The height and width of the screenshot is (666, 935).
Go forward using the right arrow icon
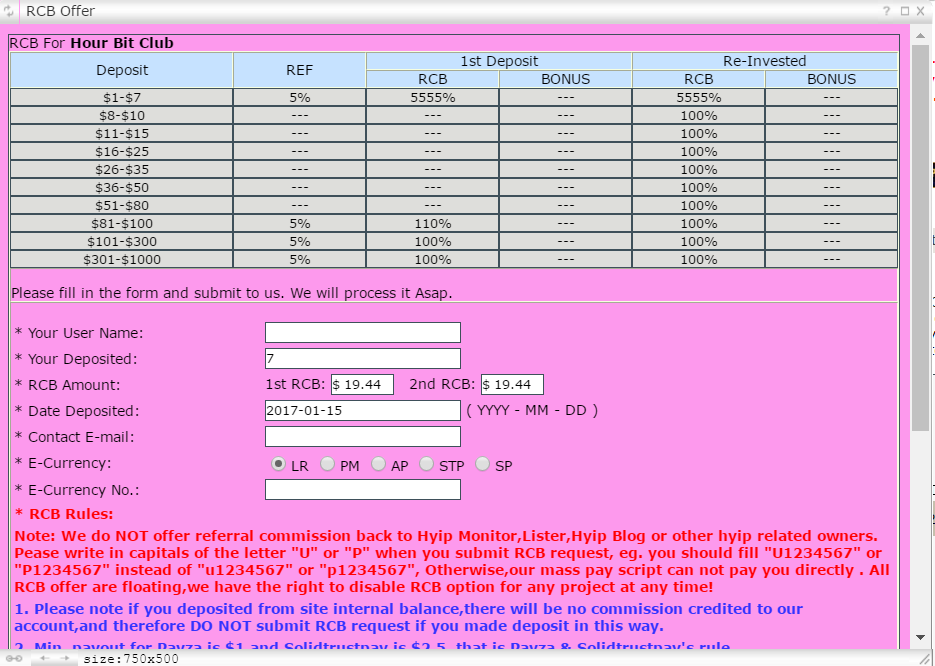coord(65,658)
